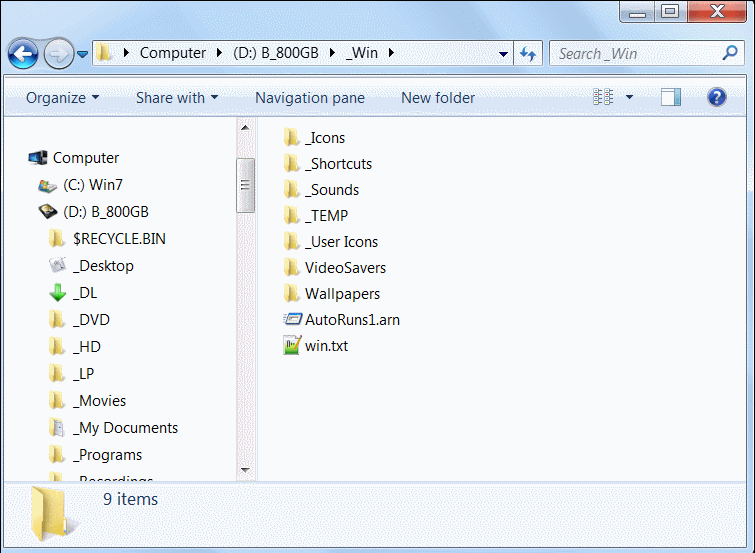
Task: Expand arrow before Computer in address bar
Action: coord(126,53)
